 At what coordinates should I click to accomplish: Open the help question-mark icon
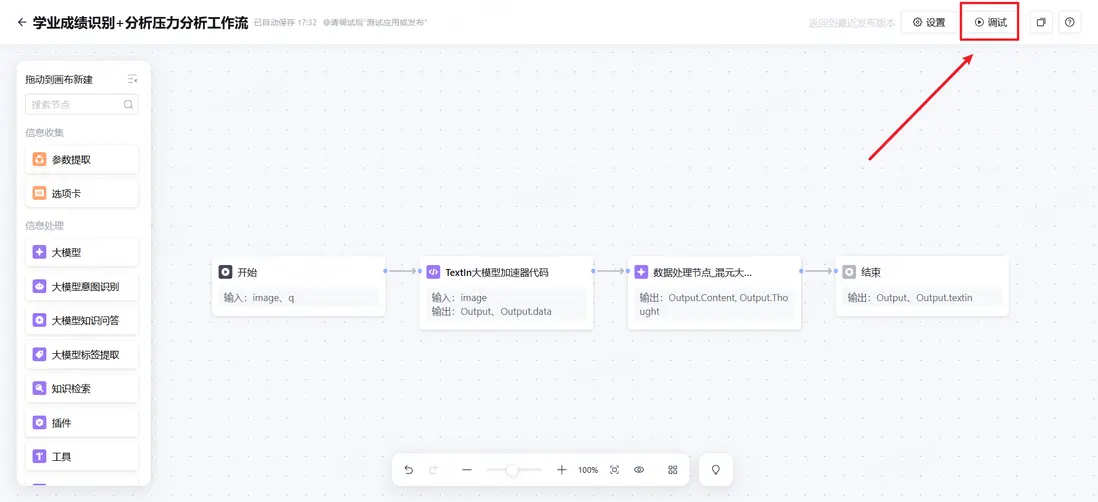[x=1069, y=22]
